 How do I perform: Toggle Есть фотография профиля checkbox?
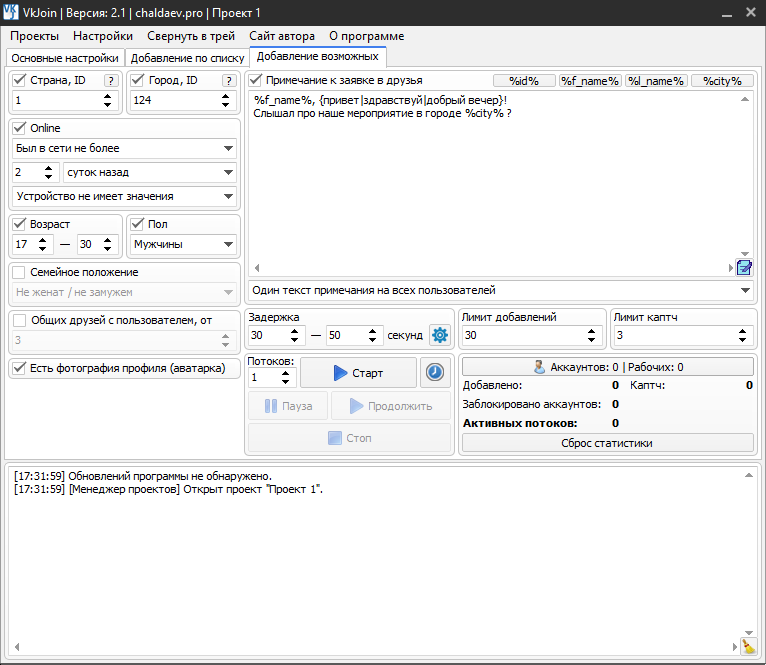click(19, 368)
